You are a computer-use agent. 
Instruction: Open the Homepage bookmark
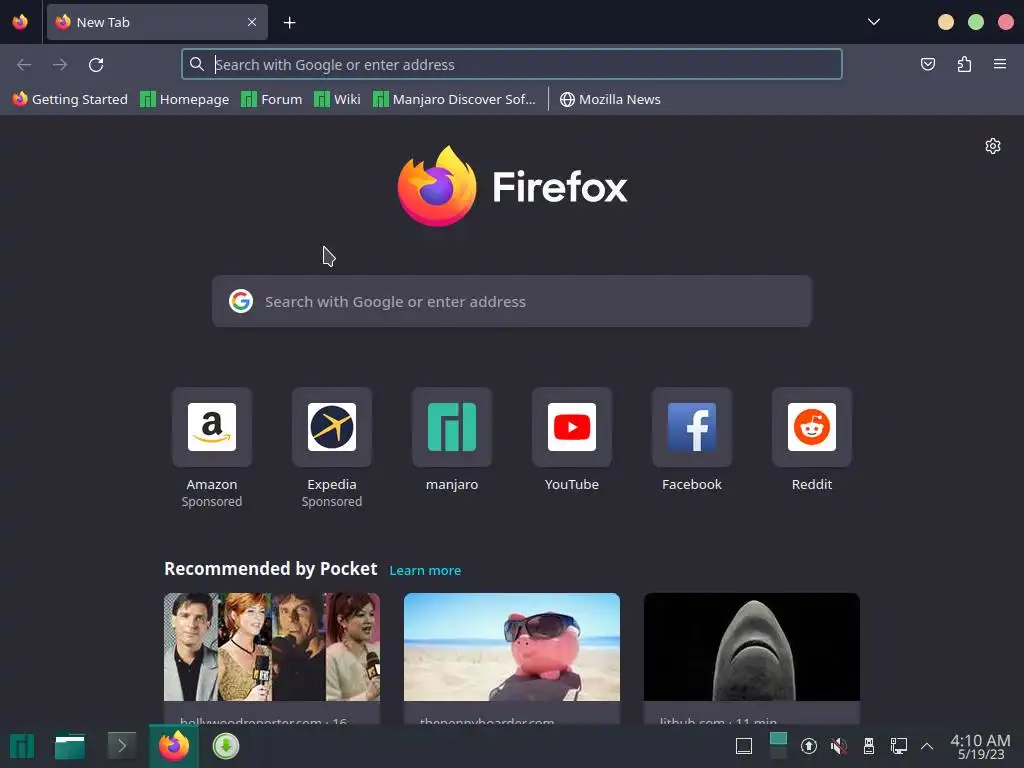coord(185,99)
